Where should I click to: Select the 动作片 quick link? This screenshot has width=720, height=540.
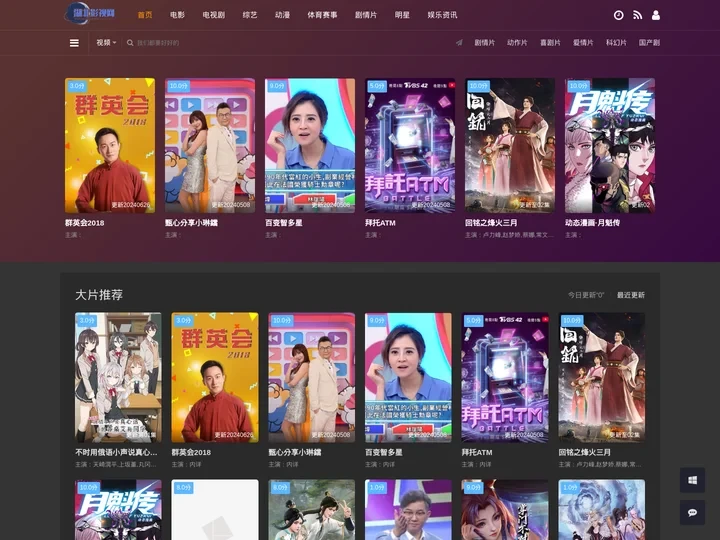[517, 43]
